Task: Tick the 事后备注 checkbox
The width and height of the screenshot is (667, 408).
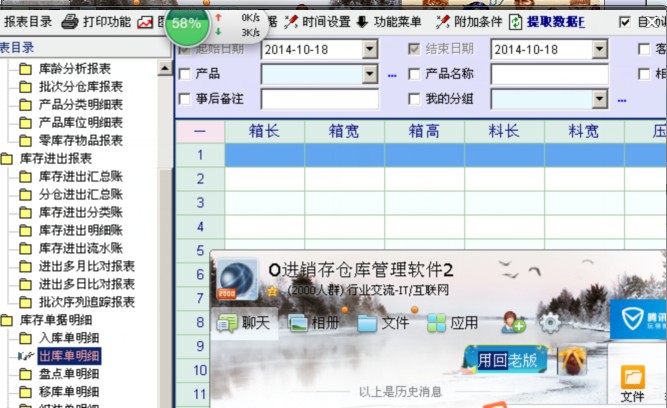Action: (x=184, y=99)
